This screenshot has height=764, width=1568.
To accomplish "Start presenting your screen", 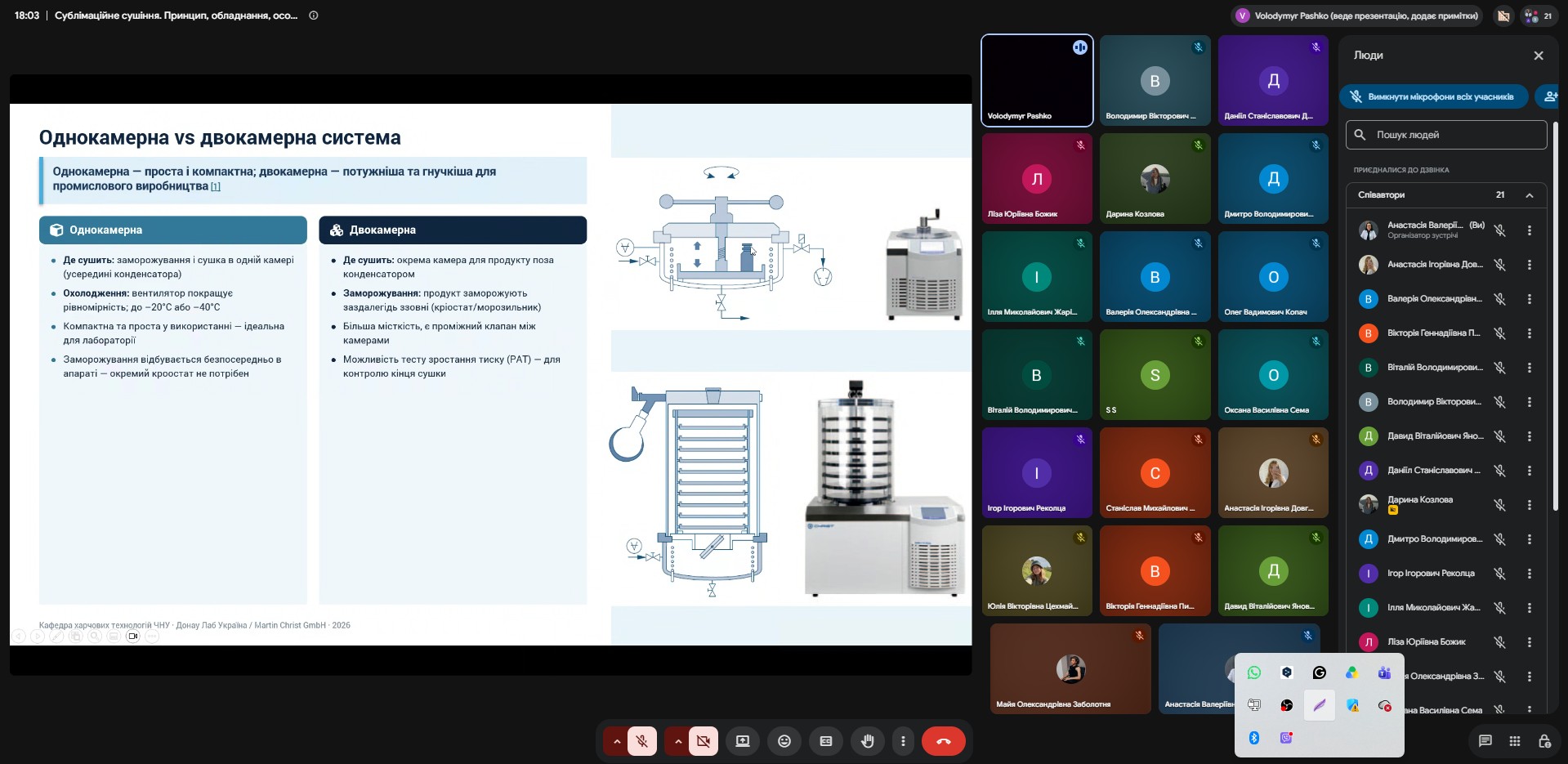I will (743, 741).
